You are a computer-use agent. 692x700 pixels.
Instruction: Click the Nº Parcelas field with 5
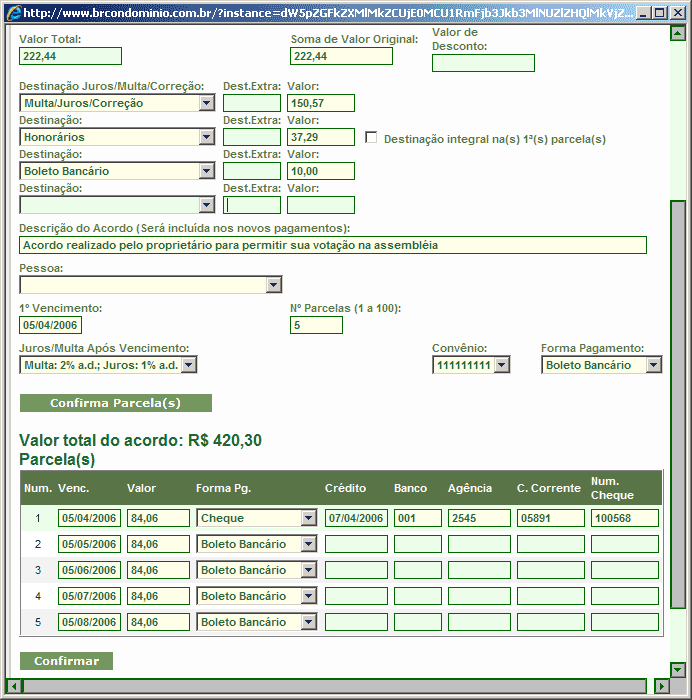point(316,325)
